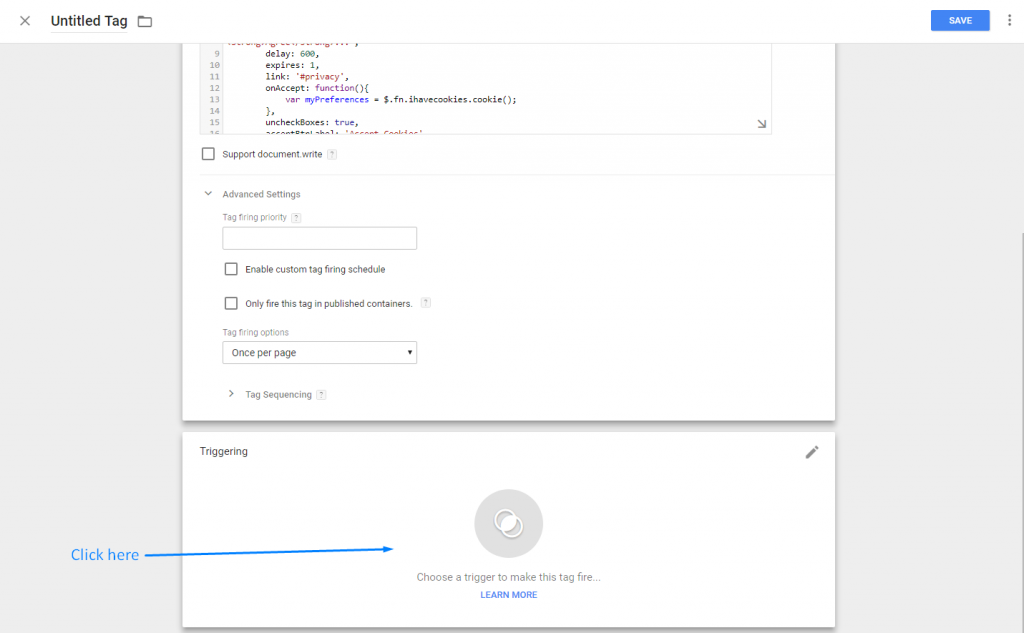Open help icon for published containers option
Viewport: 1024px width, 633px height.
[426, 303]
